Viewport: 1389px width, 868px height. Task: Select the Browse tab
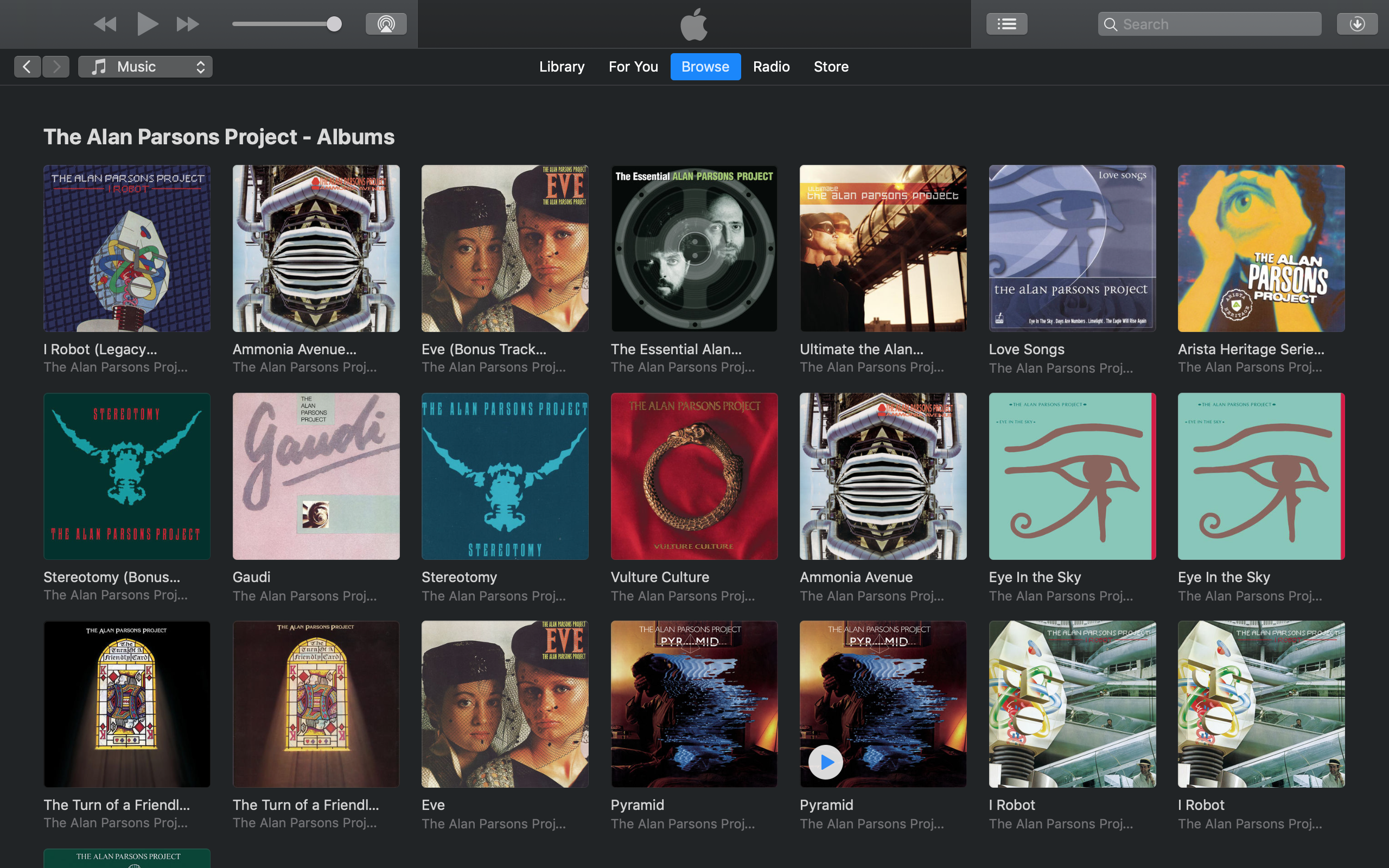705,67
